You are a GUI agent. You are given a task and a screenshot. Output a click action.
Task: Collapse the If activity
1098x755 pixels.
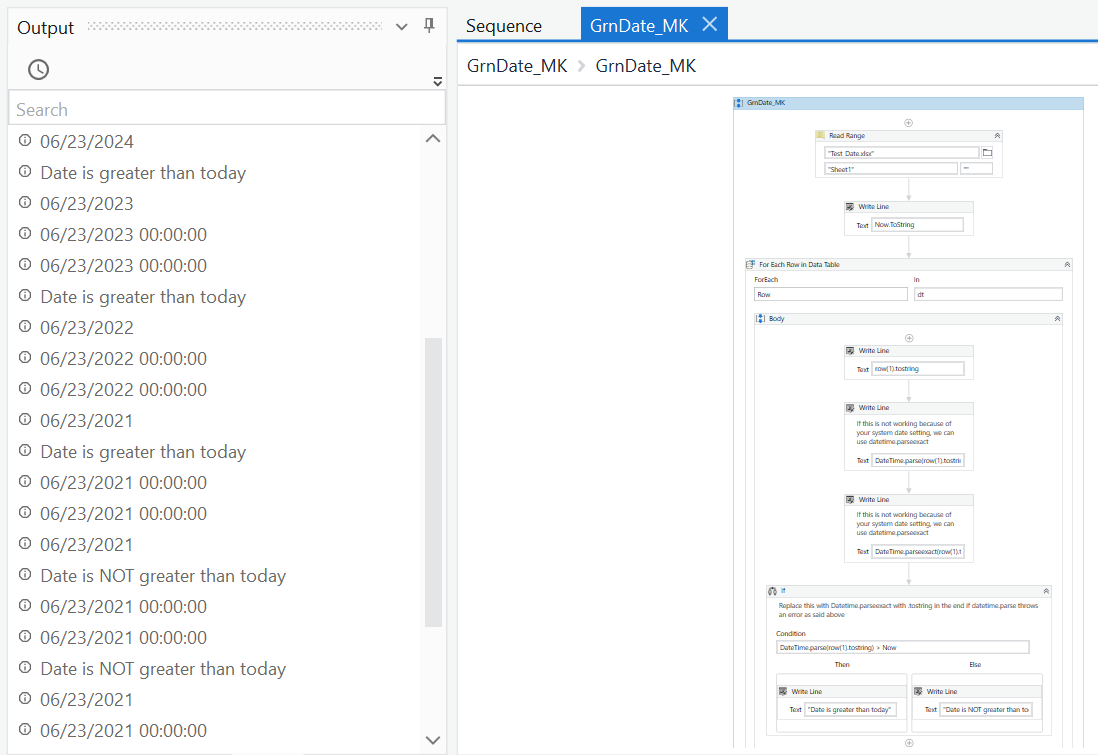point(1046,591)
